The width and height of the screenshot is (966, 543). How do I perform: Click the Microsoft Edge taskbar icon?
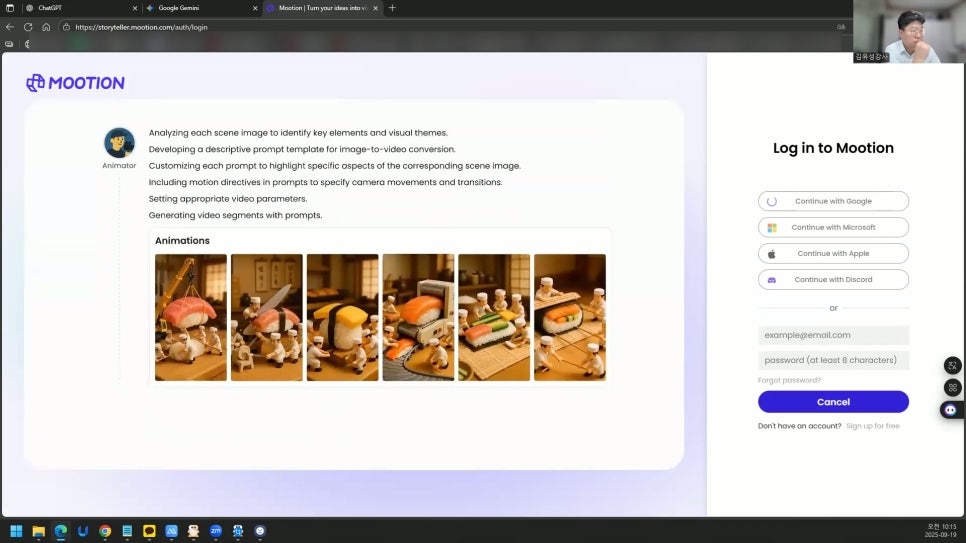tap(61, 531)
